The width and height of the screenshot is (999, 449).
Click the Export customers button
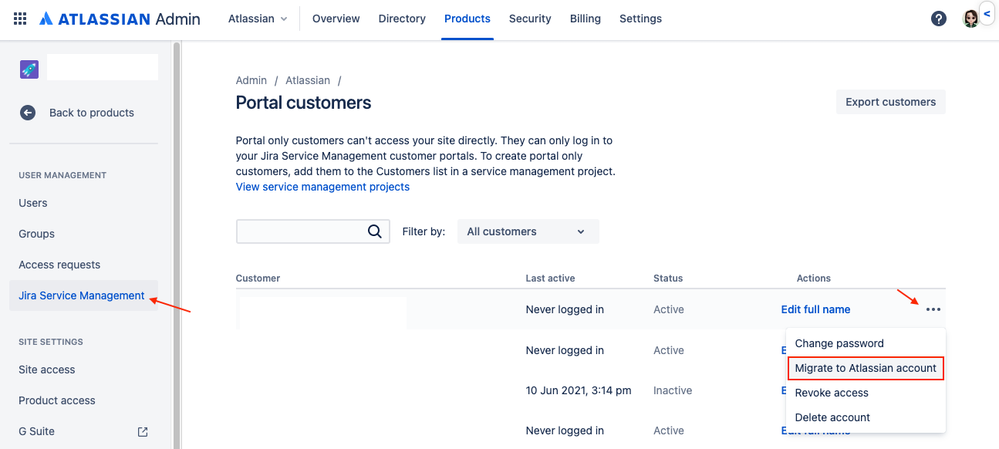pos(891,102)
